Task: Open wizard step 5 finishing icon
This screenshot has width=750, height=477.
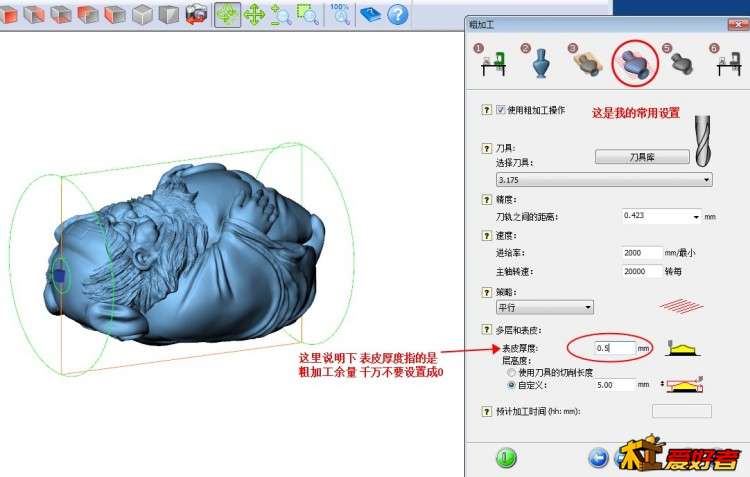Action: pos(681,64)
